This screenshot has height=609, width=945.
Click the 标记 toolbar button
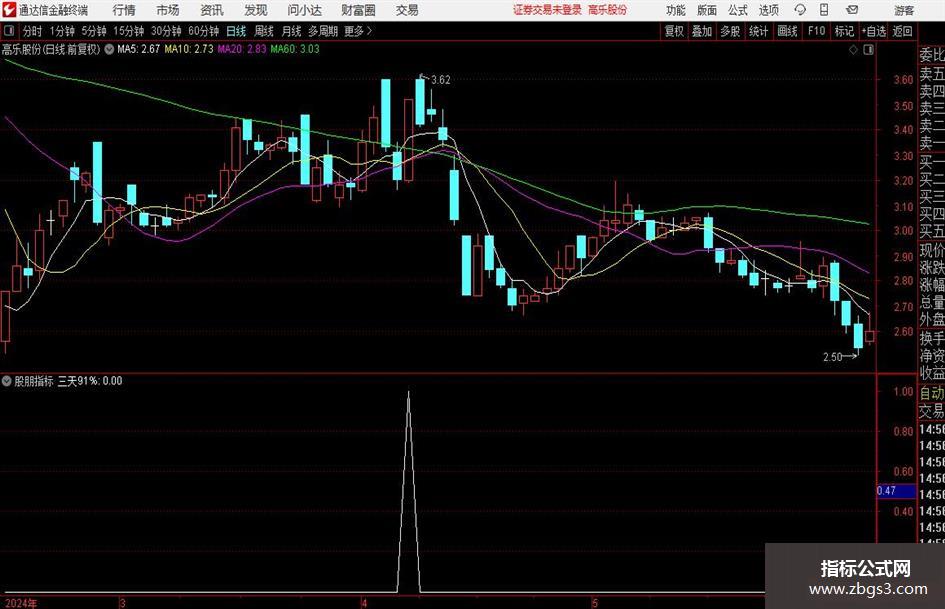coord(844,31)
